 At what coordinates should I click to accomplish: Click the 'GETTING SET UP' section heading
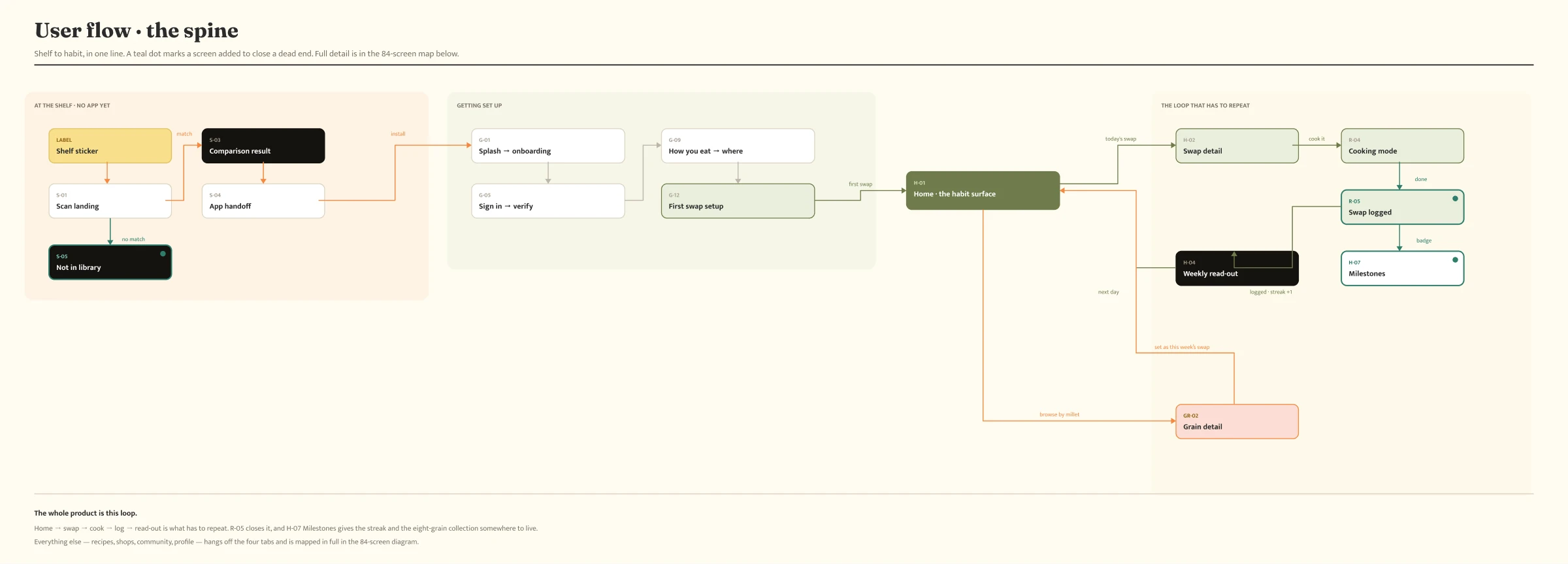[x=479, y=105]
